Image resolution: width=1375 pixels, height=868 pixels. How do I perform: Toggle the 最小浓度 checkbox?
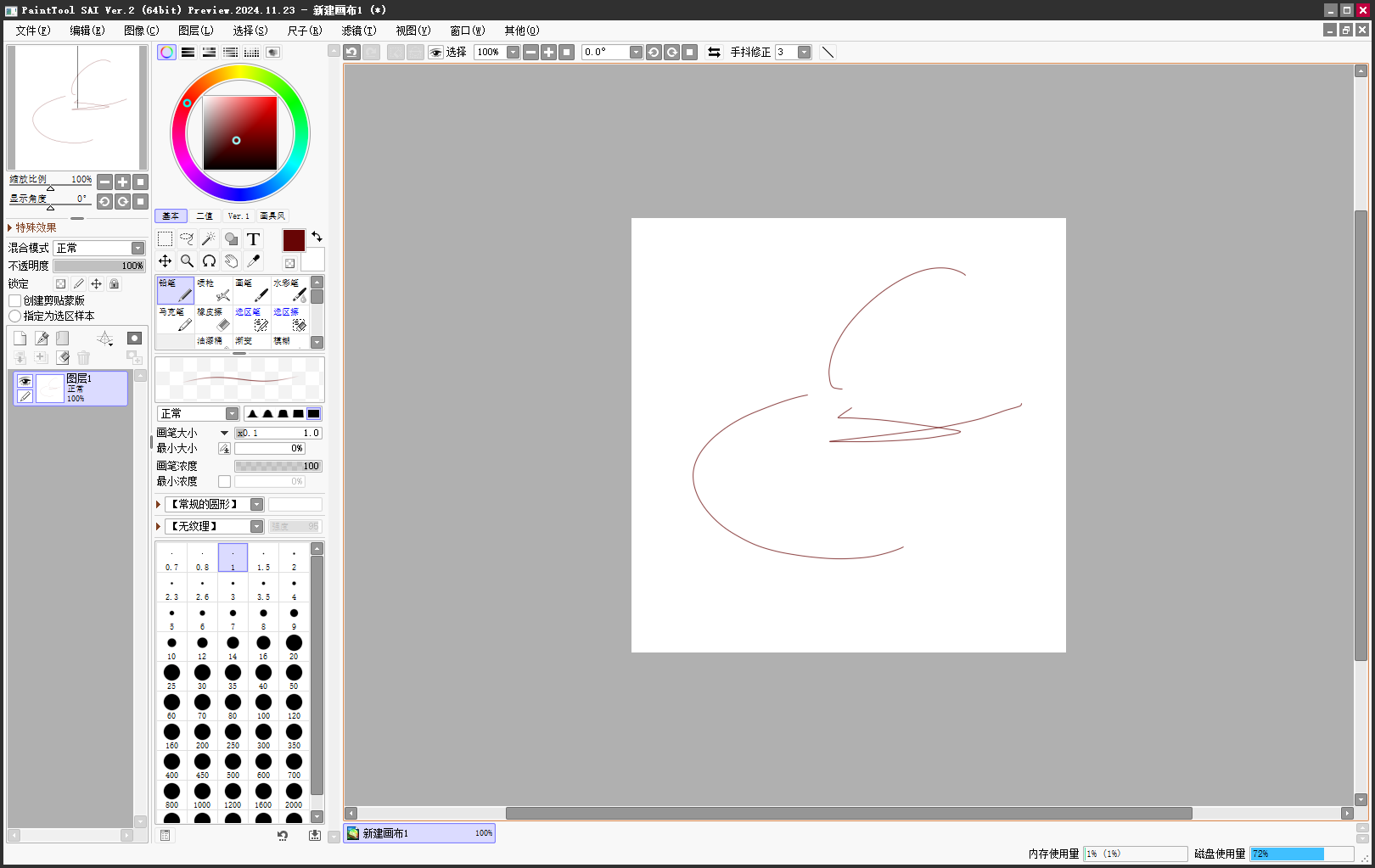pos(224,481)
